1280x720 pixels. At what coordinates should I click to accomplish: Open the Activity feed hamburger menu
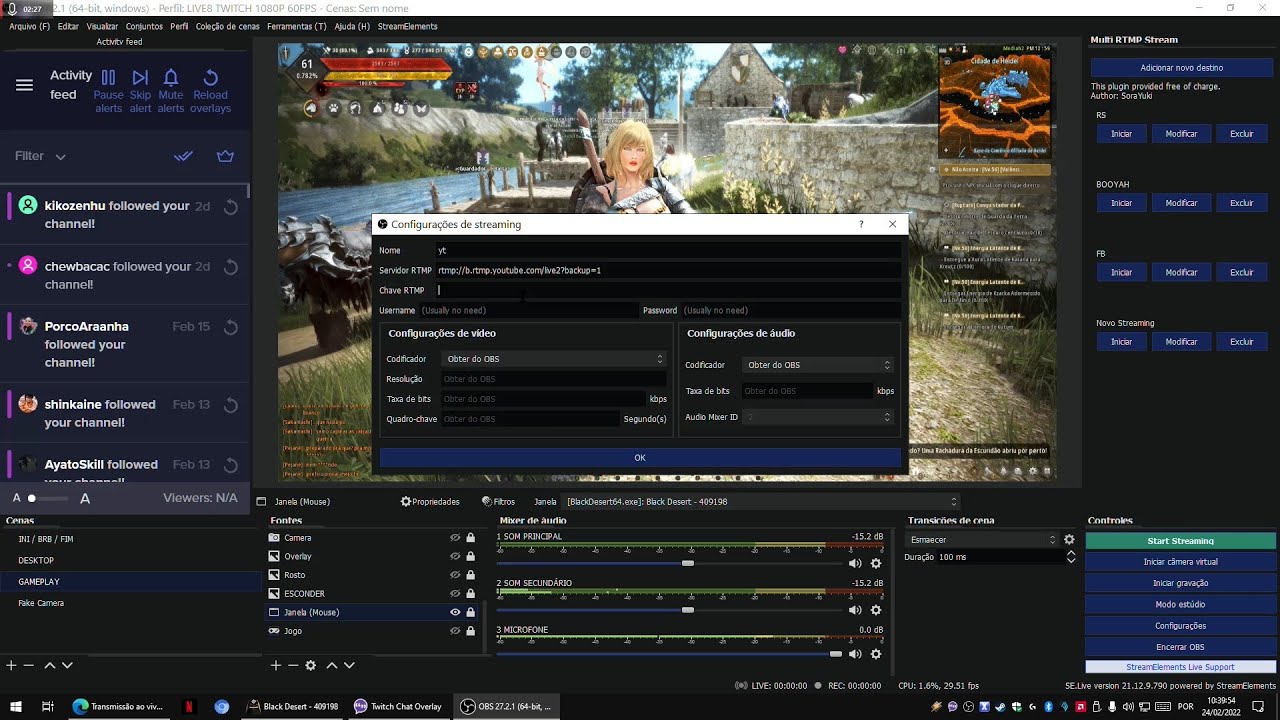coord(24,85)
